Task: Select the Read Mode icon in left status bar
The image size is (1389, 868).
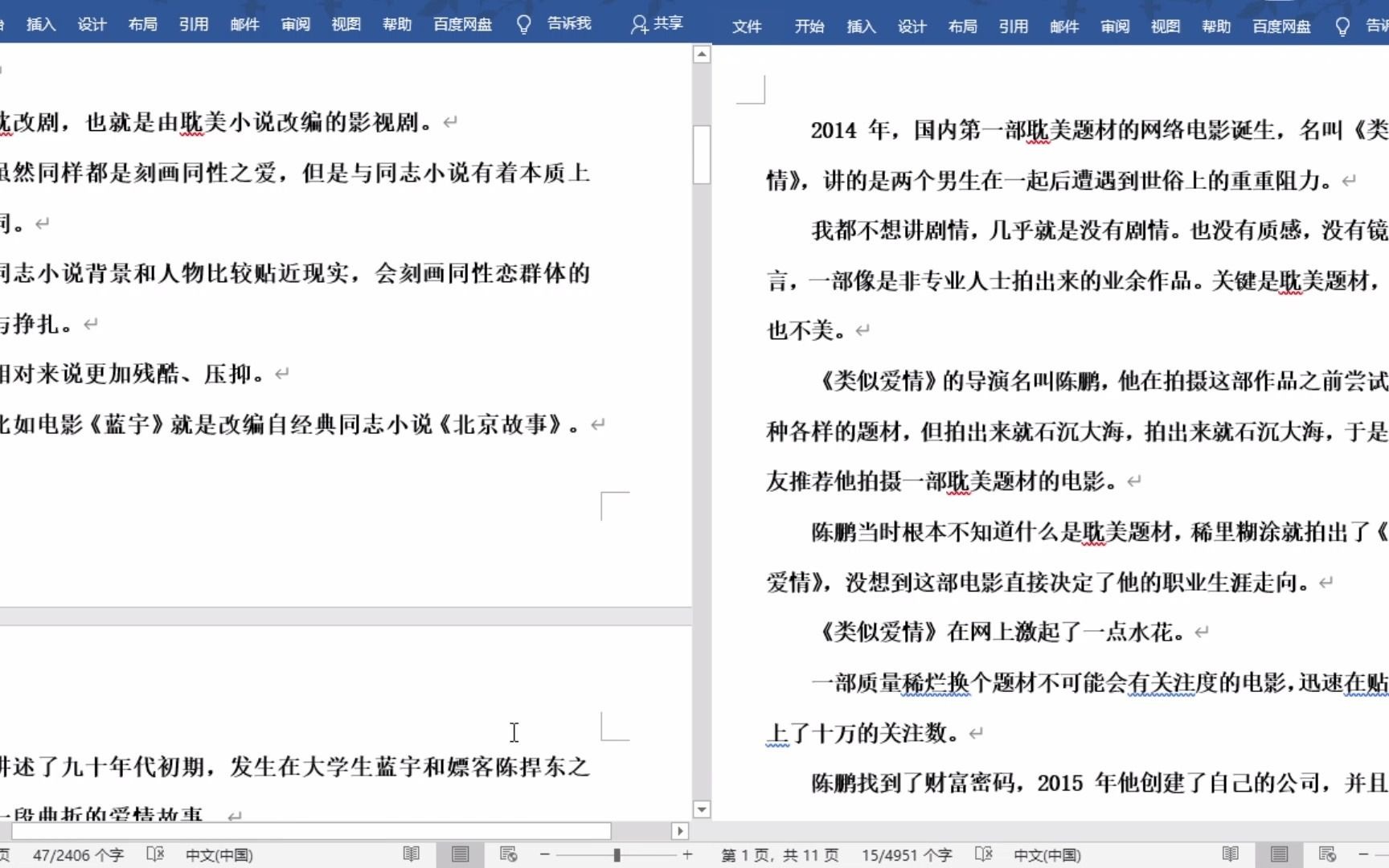Action: pyautogui.click(x=411, y=854)
